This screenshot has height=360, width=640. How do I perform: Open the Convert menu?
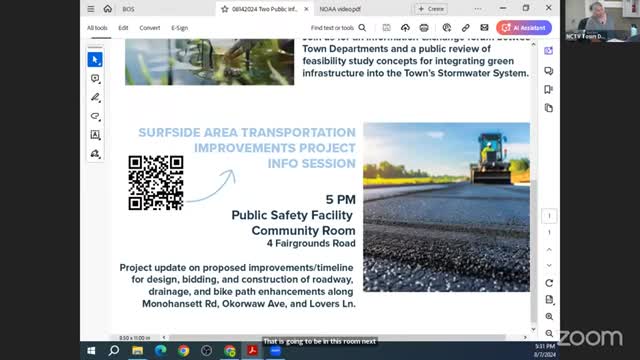[150, 28]
